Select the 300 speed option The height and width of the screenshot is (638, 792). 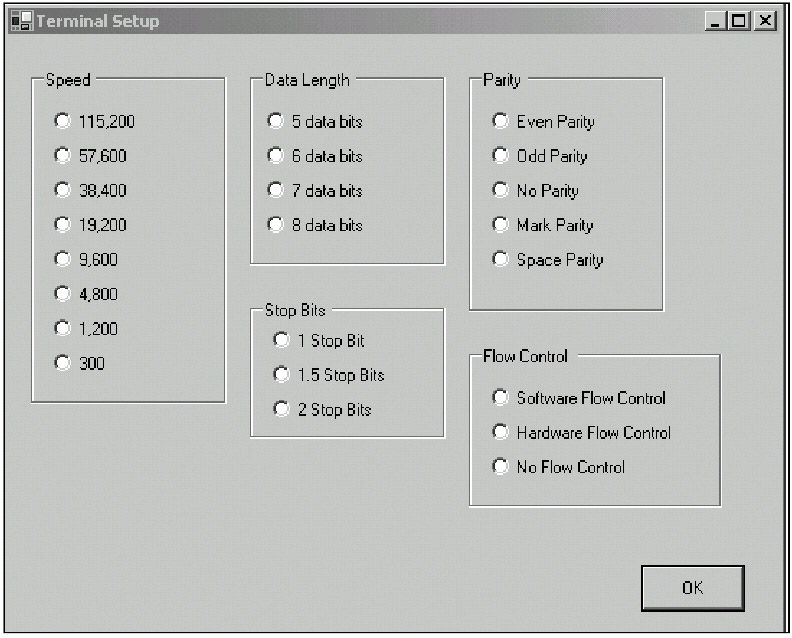pyautogui.click(x=63, y=363)
